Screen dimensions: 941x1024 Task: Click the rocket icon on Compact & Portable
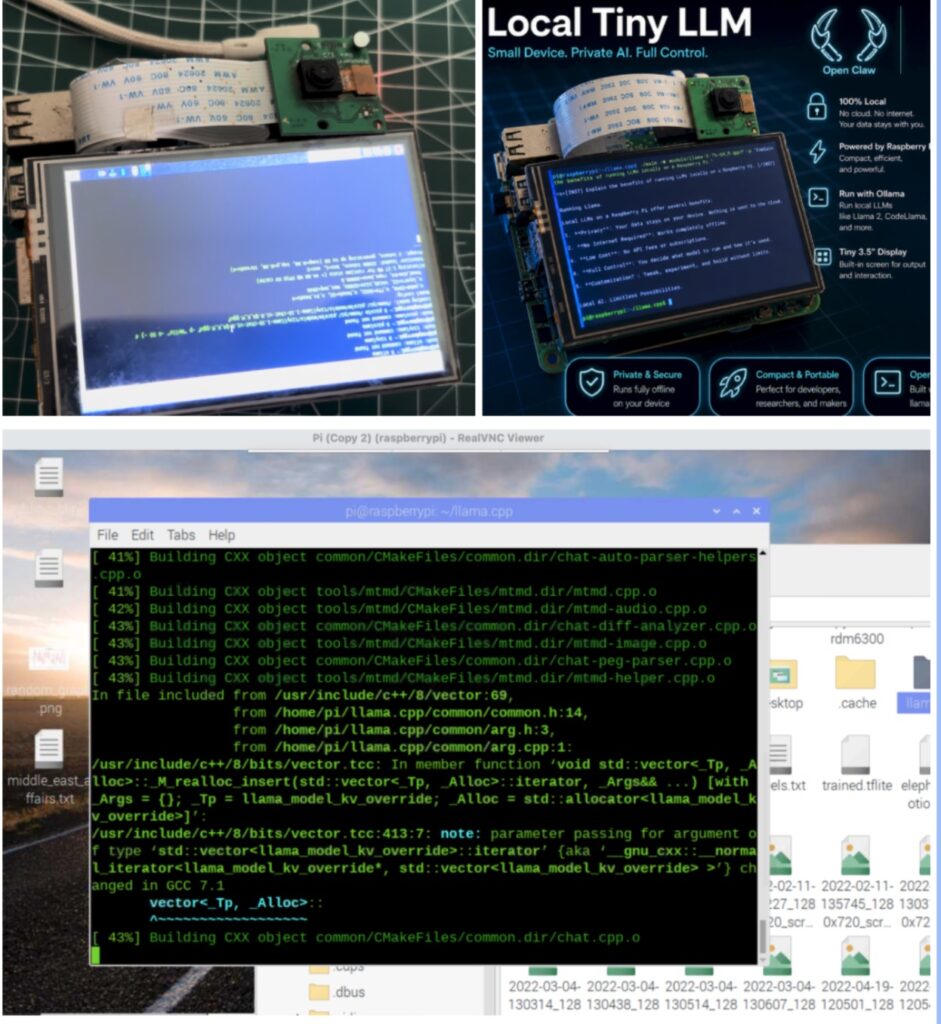pyautogui.click(x=733, y=383)
